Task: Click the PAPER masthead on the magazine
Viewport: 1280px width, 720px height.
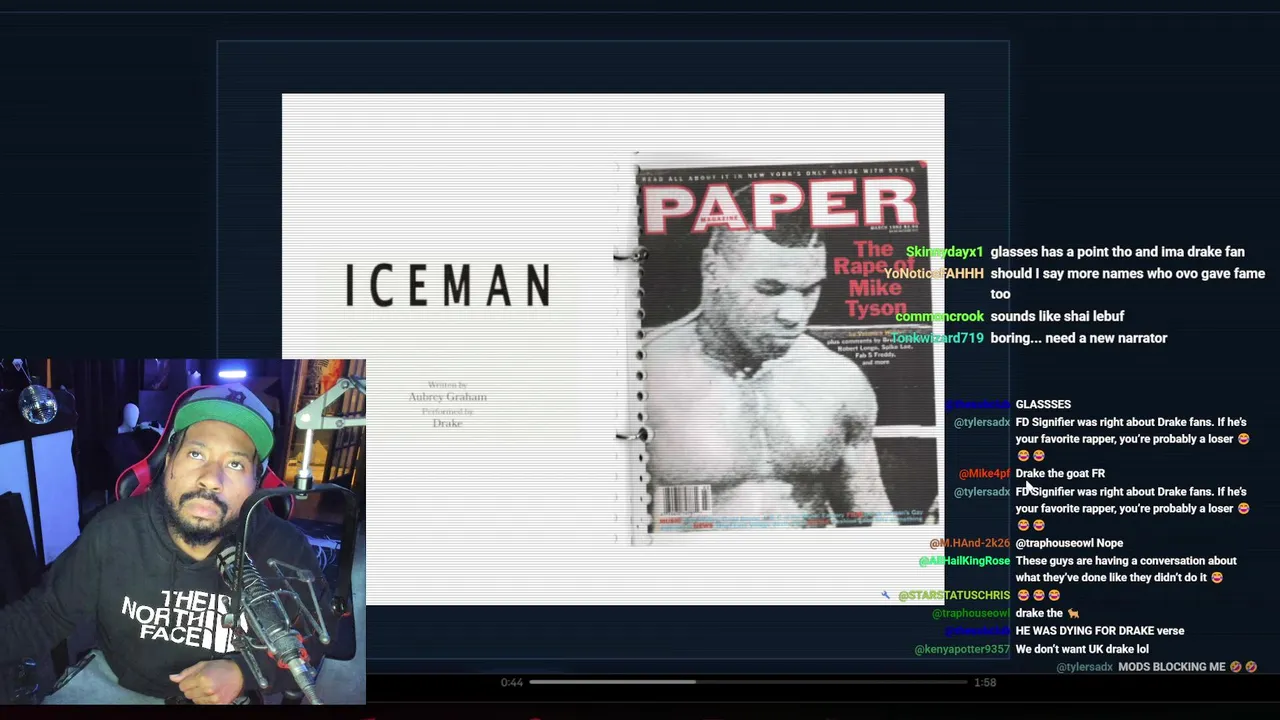Action: pos(780,205)
